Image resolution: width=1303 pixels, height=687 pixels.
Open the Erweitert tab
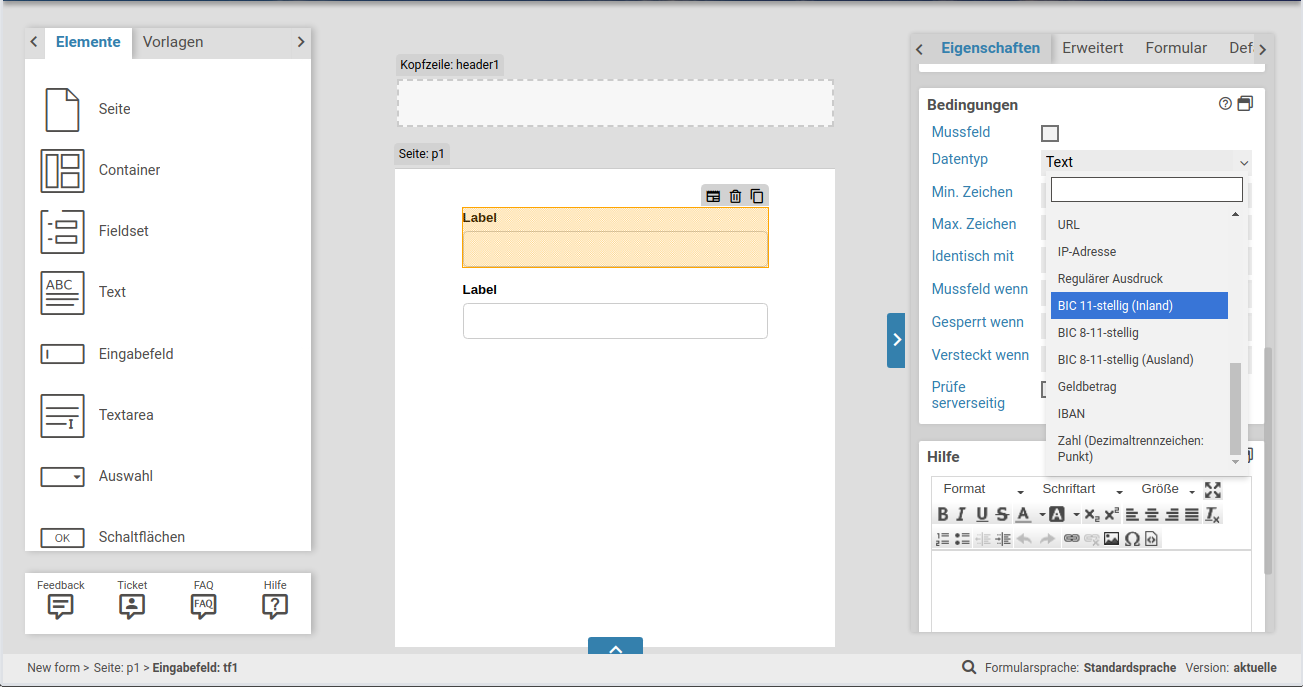click(x=1092, y=48)
